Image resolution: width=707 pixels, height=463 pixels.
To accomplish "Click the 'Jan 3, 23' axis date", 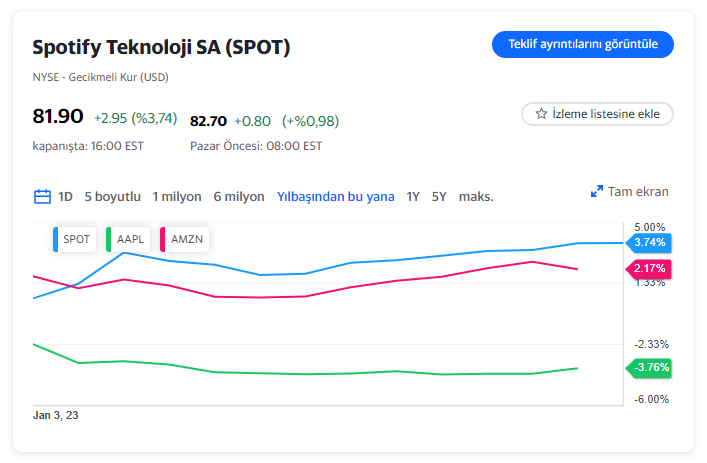I will click(55, 415).
